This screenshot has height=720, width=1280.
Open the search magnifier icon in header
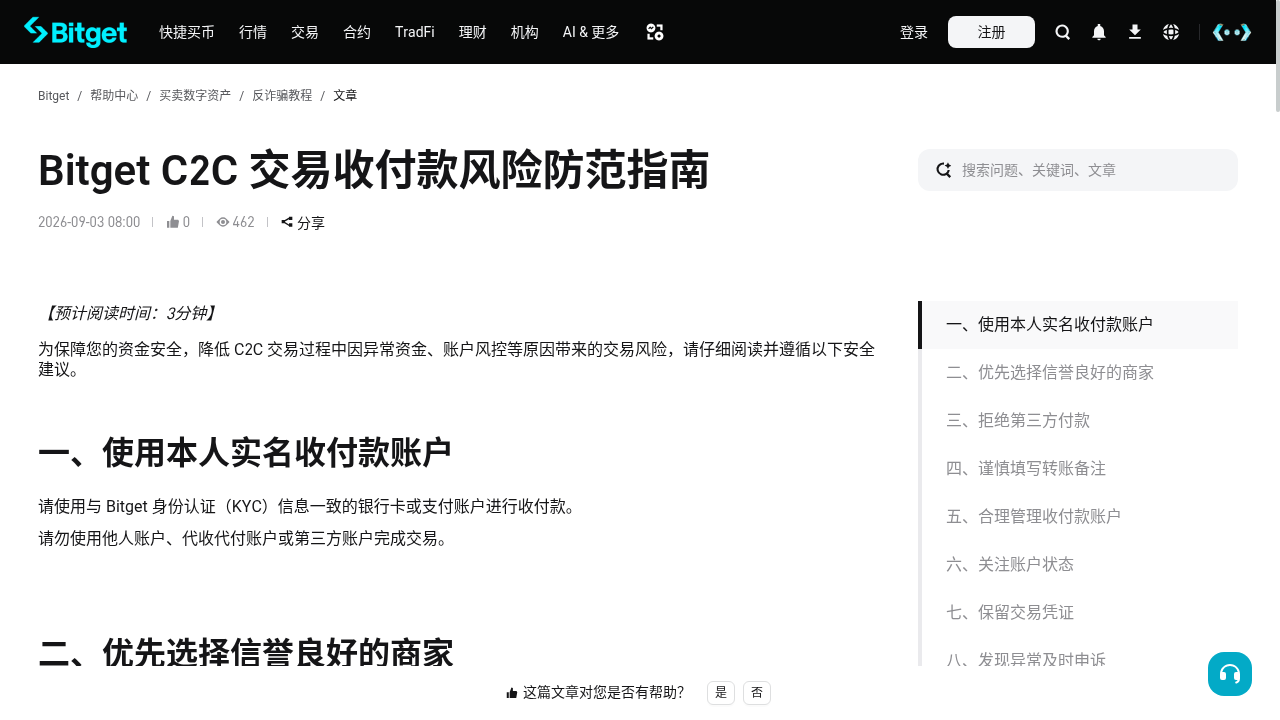1063,32
